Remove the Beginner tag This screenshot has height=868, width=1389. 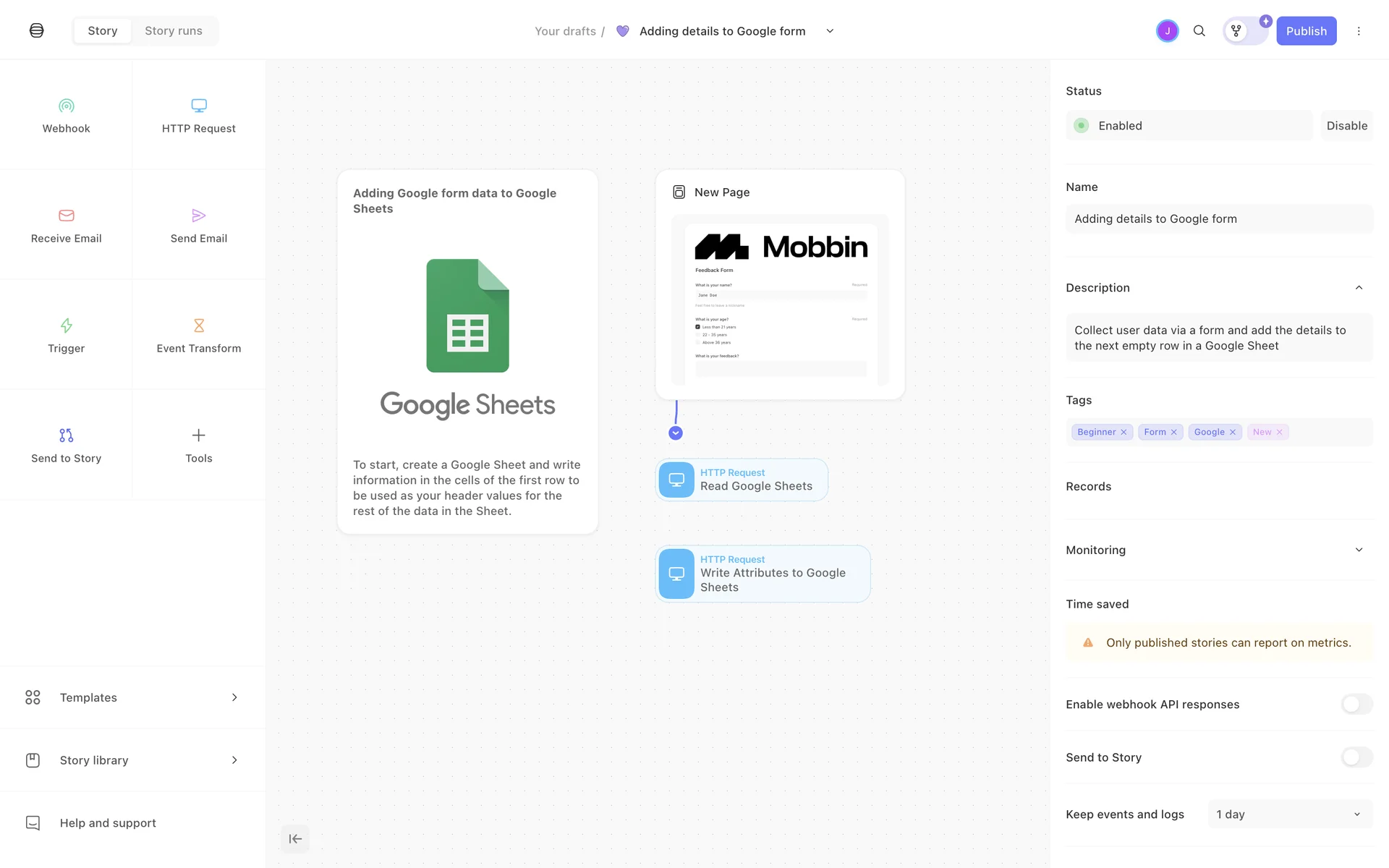pyautogui.click(x=1123, y=433)
